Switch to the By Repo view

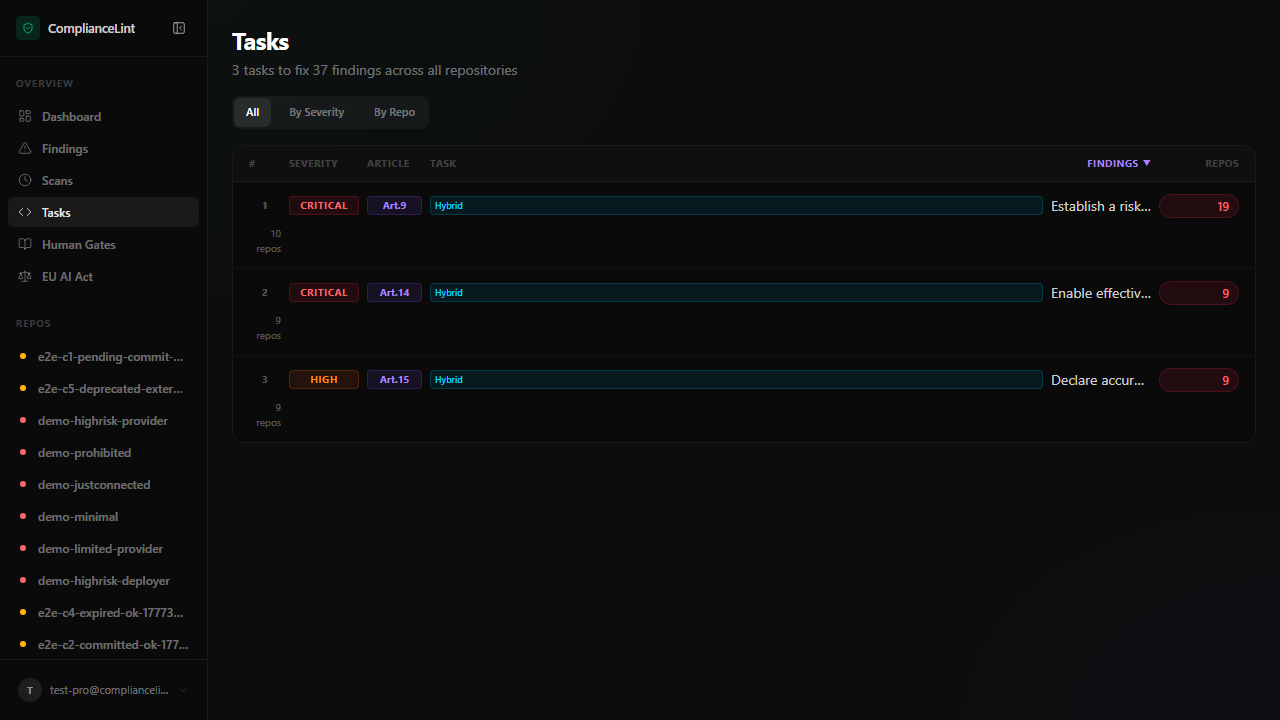pyautogui.click(x=394, y=112)
